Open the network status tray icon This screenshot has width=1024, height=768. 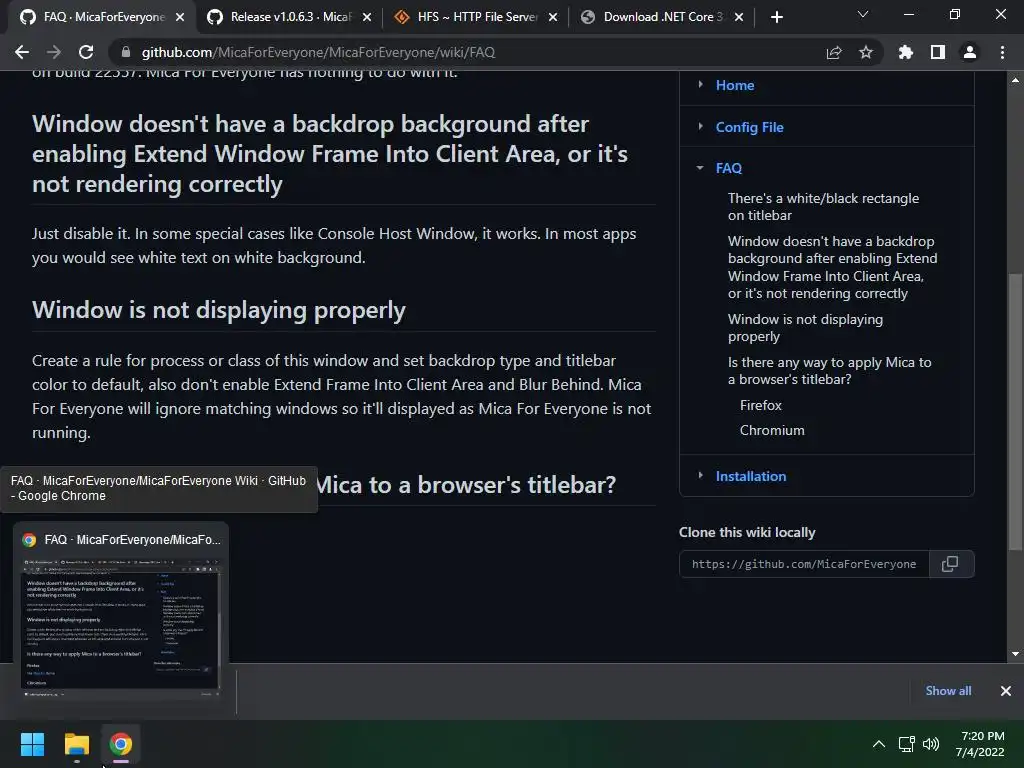pyautogui.click(x=906, y=744)
